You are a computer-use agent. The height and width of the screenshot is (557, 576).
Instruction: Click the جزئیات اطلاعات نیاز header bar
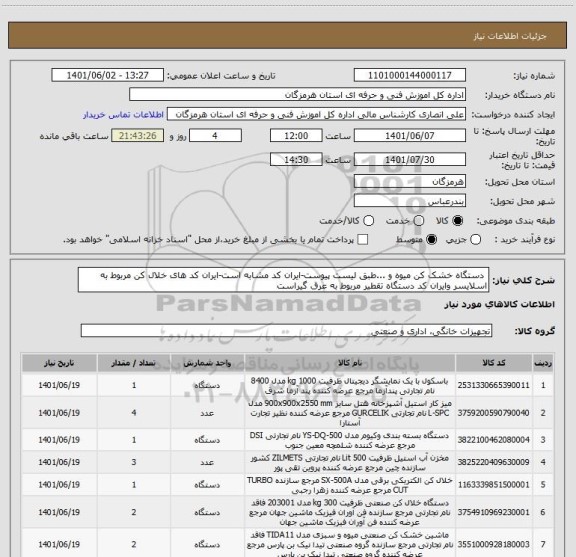(287, 35)
